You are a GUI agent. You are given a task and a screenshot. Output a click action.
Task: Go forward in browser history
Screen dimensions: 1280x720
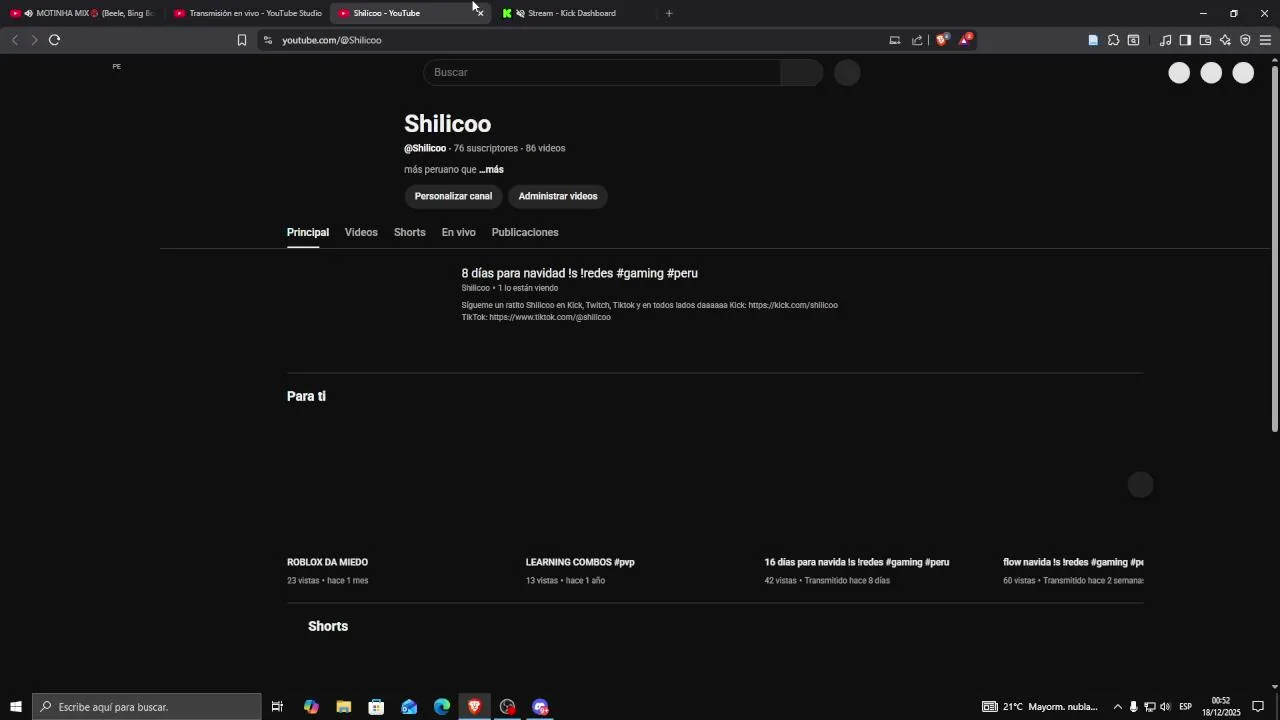click(34, 40)
